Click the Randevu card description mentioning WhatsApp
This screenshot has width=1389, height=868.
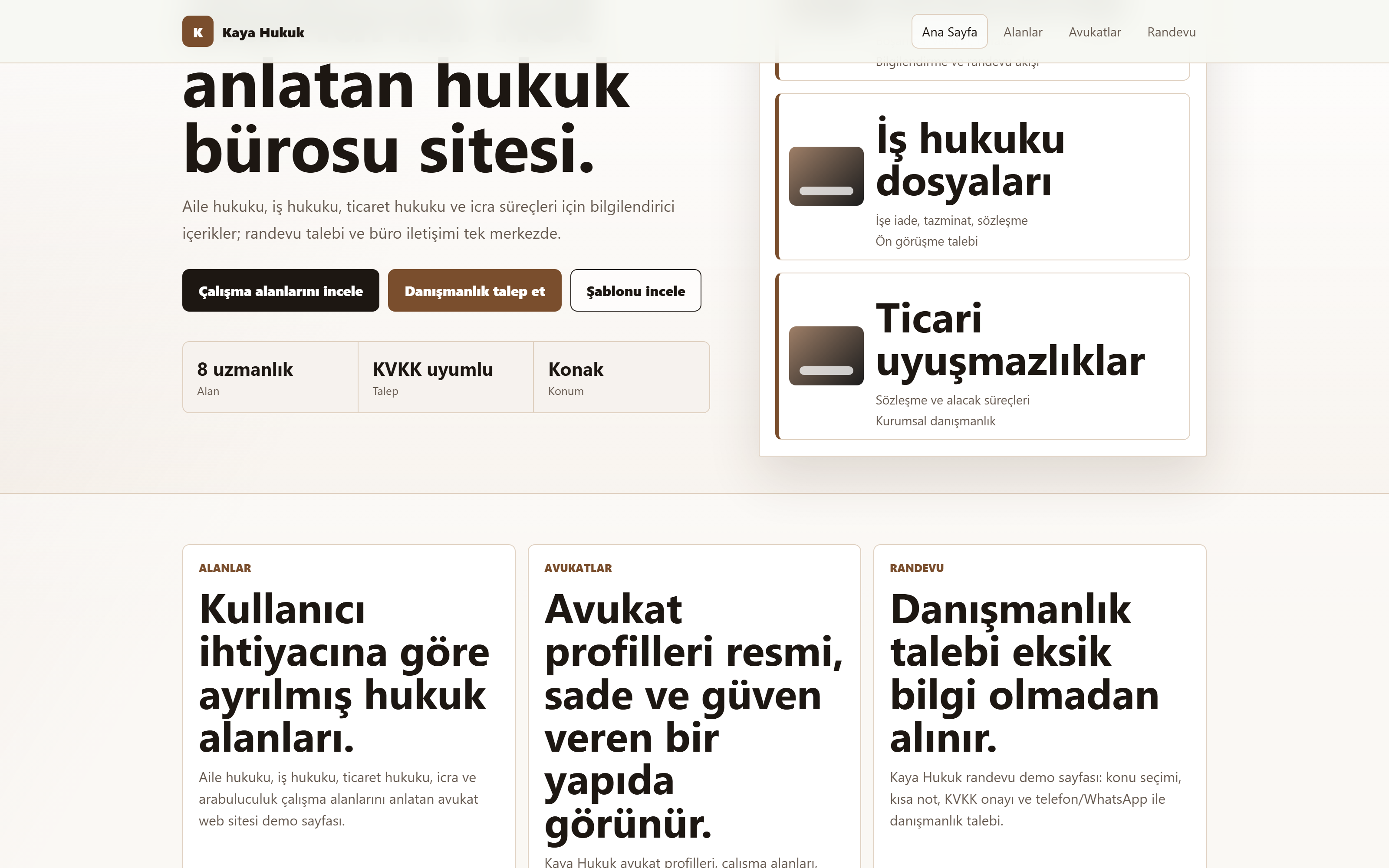point(1035,799)
